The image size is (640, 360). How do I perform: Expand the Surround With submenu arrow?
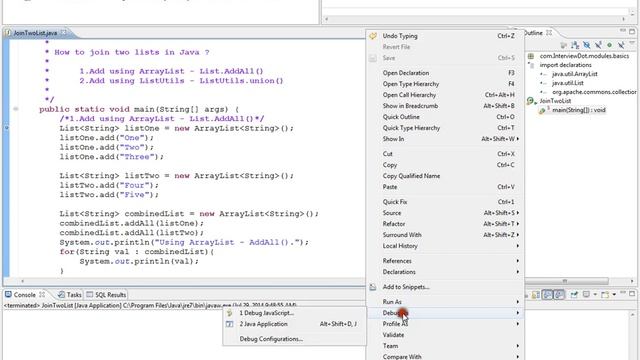point(518,235)
